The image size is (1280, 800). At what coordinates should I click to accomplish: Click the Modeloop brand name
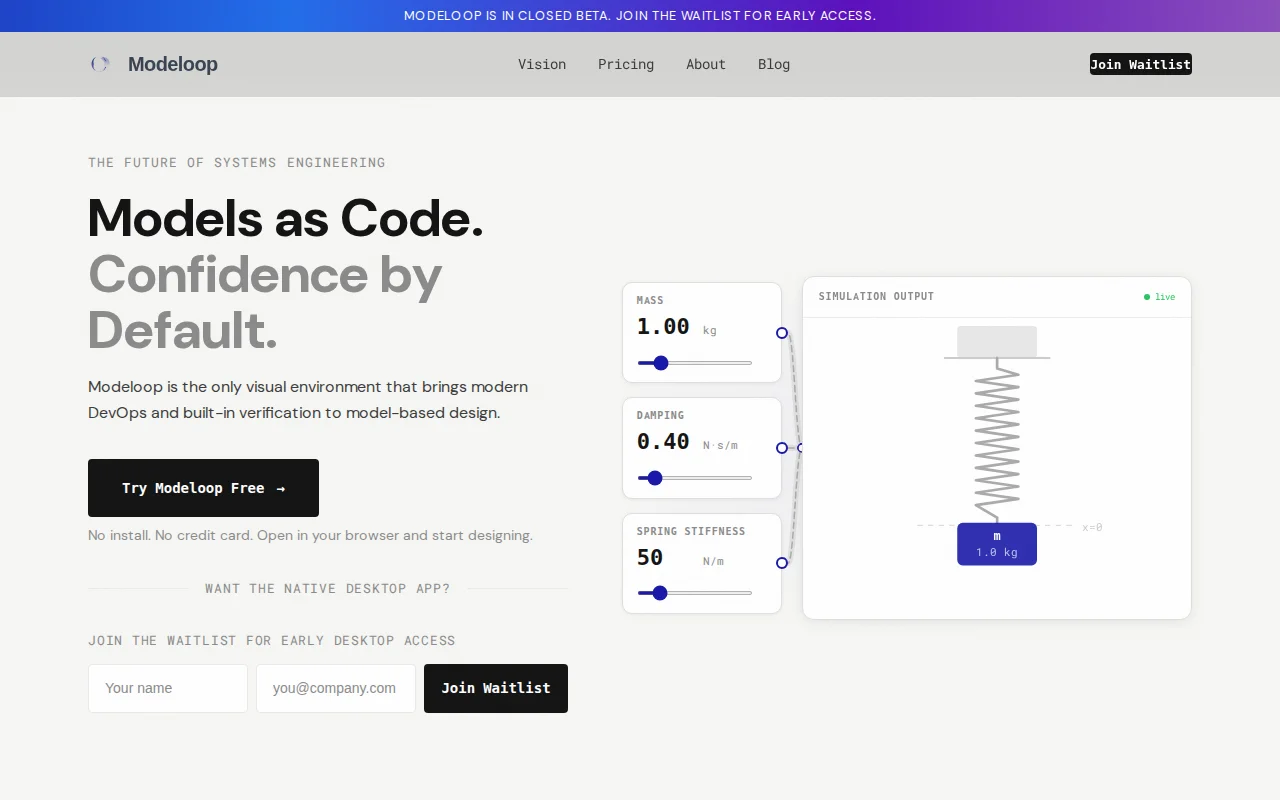tap(173, 64)
